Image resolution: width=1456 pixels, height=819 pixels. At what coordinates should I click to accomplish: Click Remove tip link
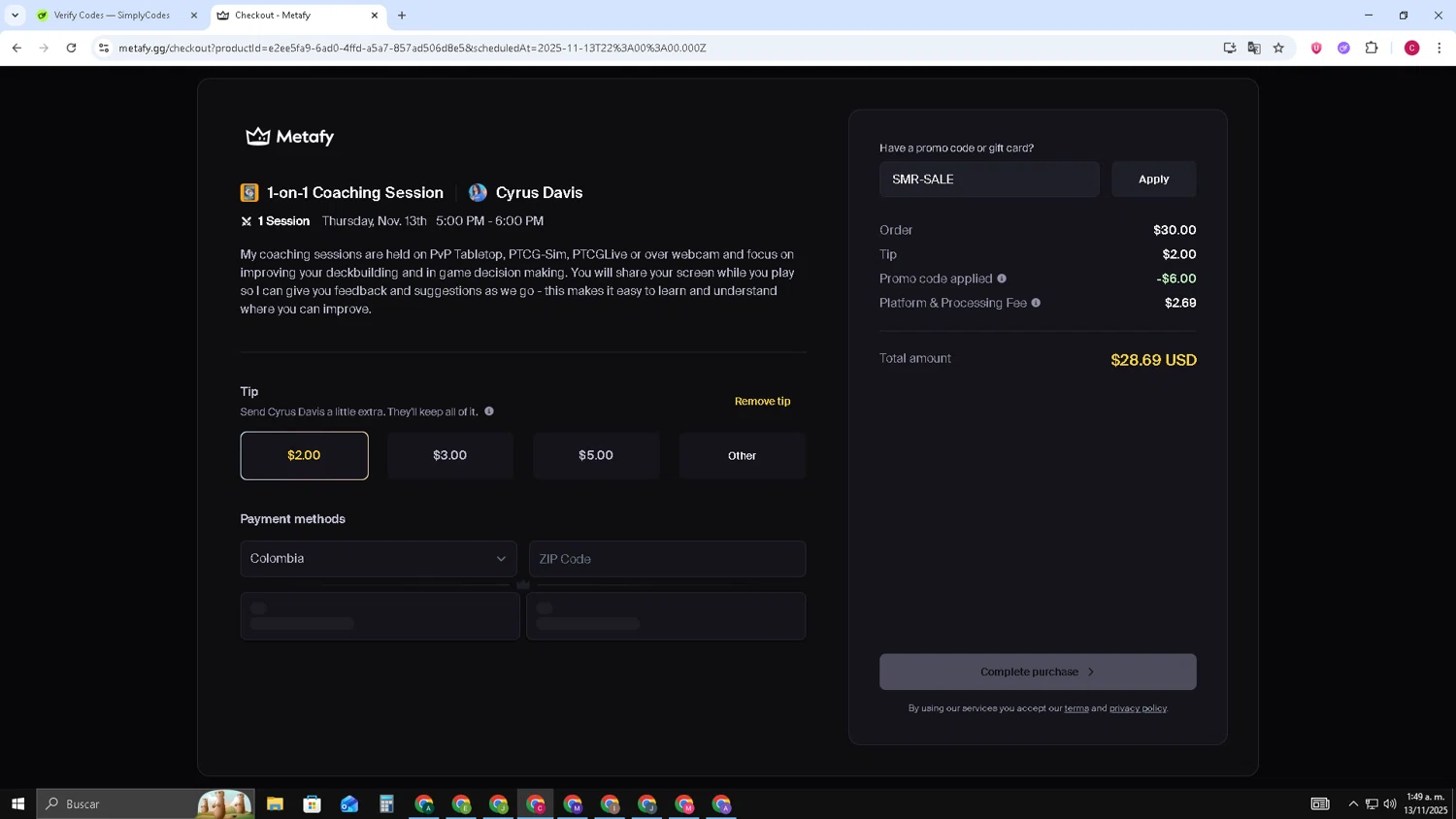[x=762, y=401]
